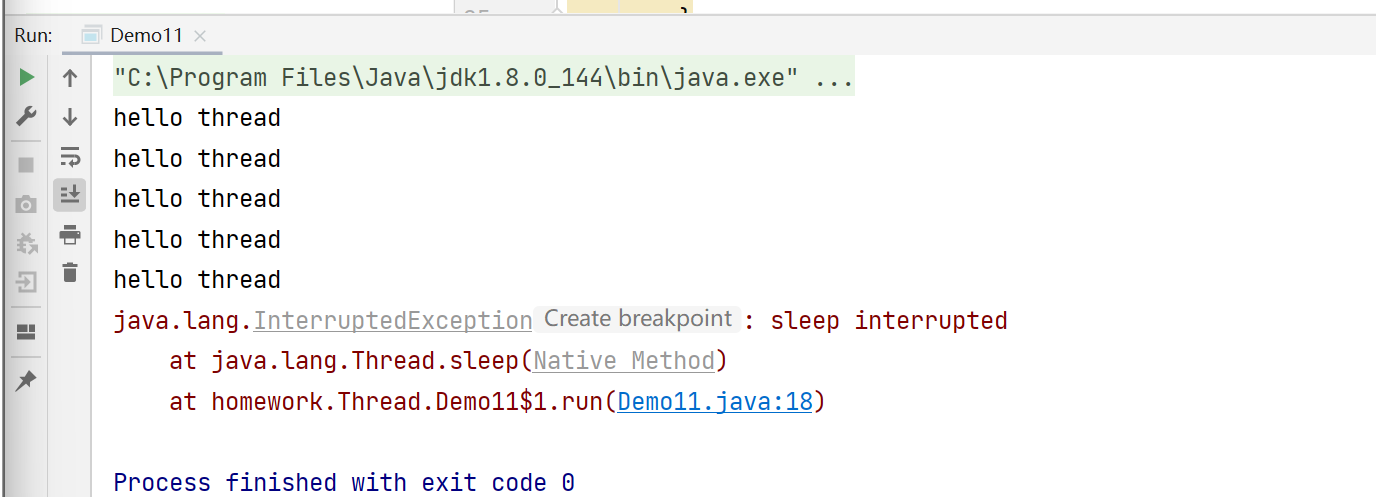
Task: Close the Demo11 run tab
Action: click(x=200, y=36)
